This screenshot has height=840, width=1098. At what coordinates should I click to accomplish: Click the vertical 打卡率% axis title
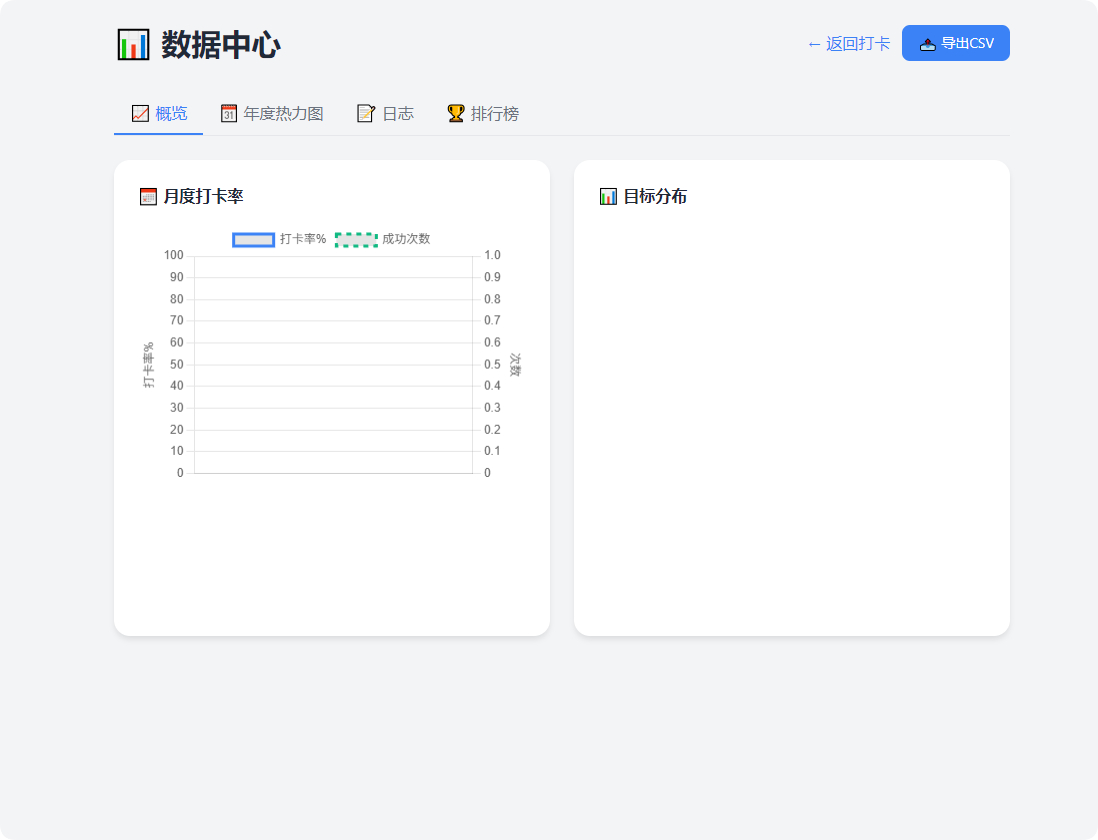148,365
